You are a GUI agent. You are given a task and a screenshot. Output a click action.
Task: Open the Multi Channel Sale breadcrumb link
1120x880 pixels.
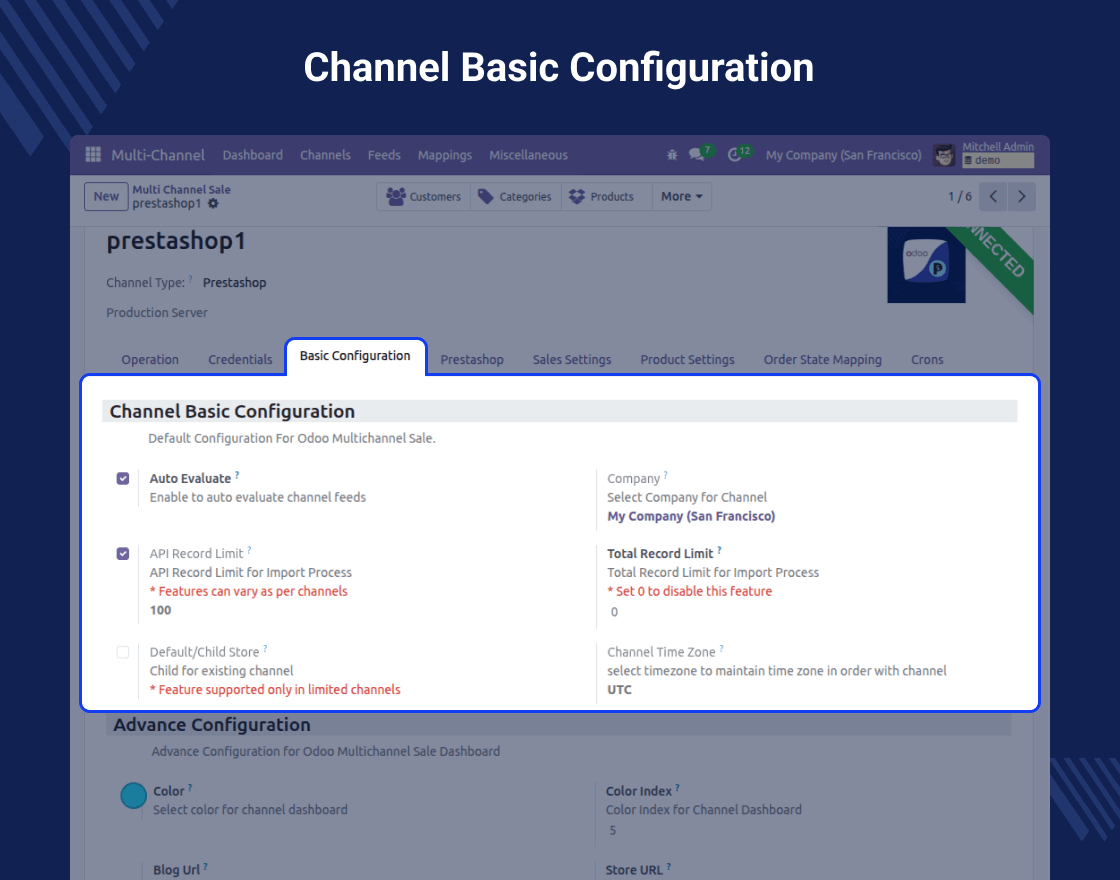pyautogui.click(x=181, y=189)
